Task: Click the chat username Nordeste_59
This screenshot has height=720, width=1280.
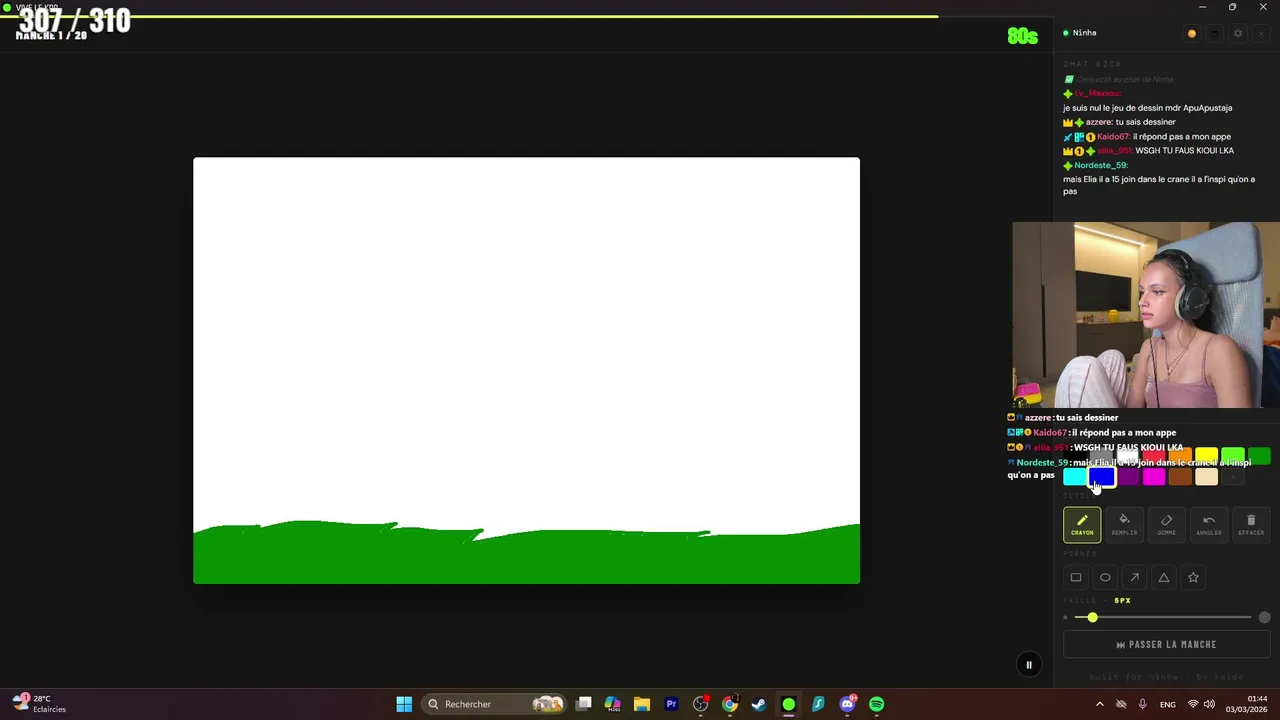Action: [1100, 165]
